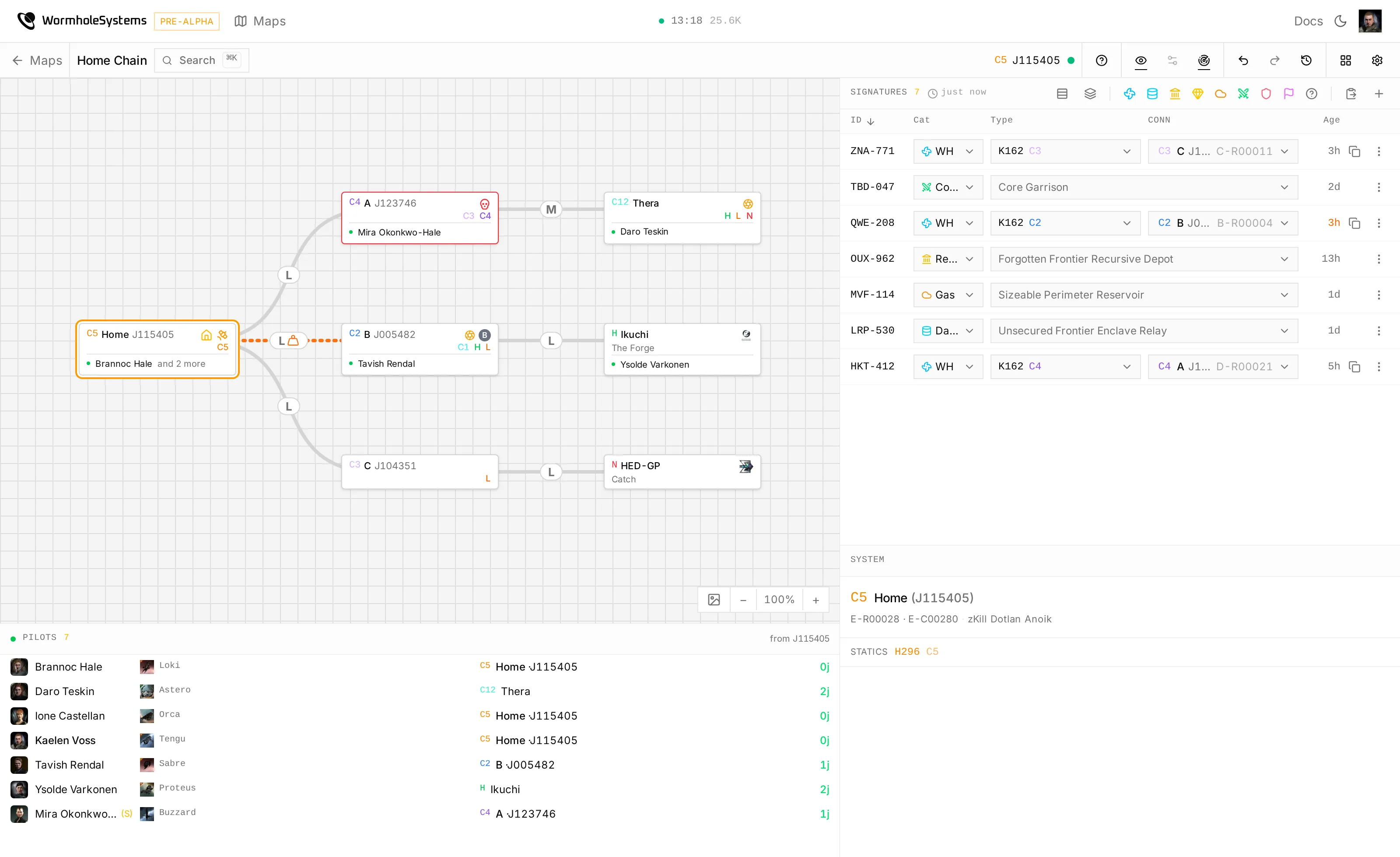
Task: Click the layers stack icon in signatures
Action: click(1090, 94)
